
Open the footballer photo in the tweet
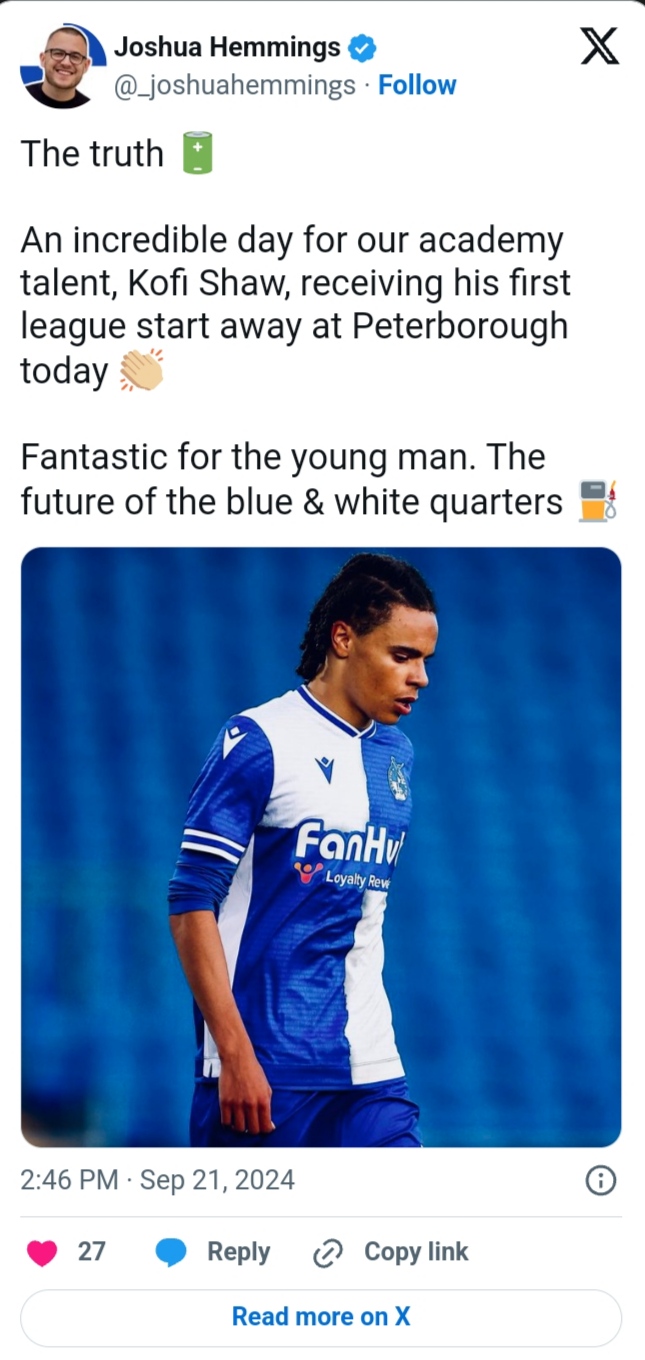point(321,846)
